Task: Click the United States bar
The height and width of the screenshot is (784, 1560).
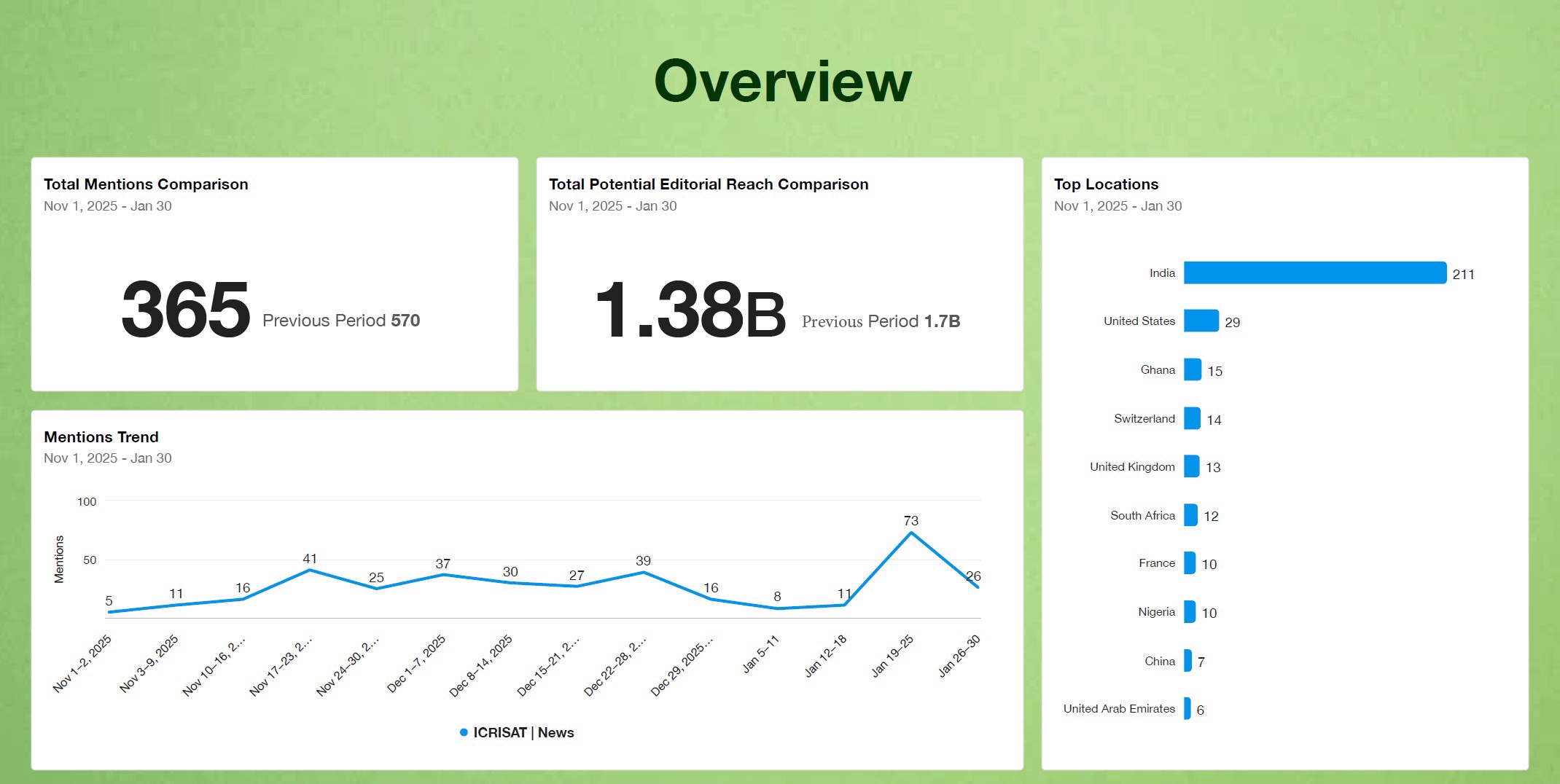Action: coord(1201,321)
